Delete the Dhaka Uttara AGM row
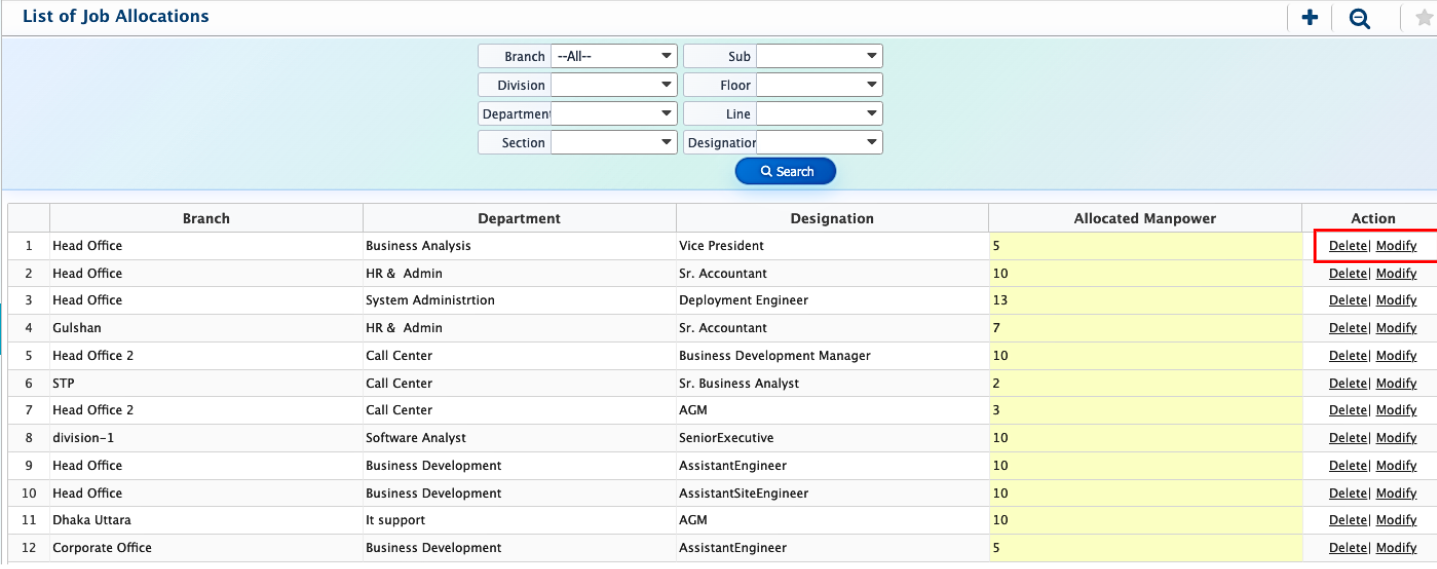1437x569 pixels. (1347, 520)
